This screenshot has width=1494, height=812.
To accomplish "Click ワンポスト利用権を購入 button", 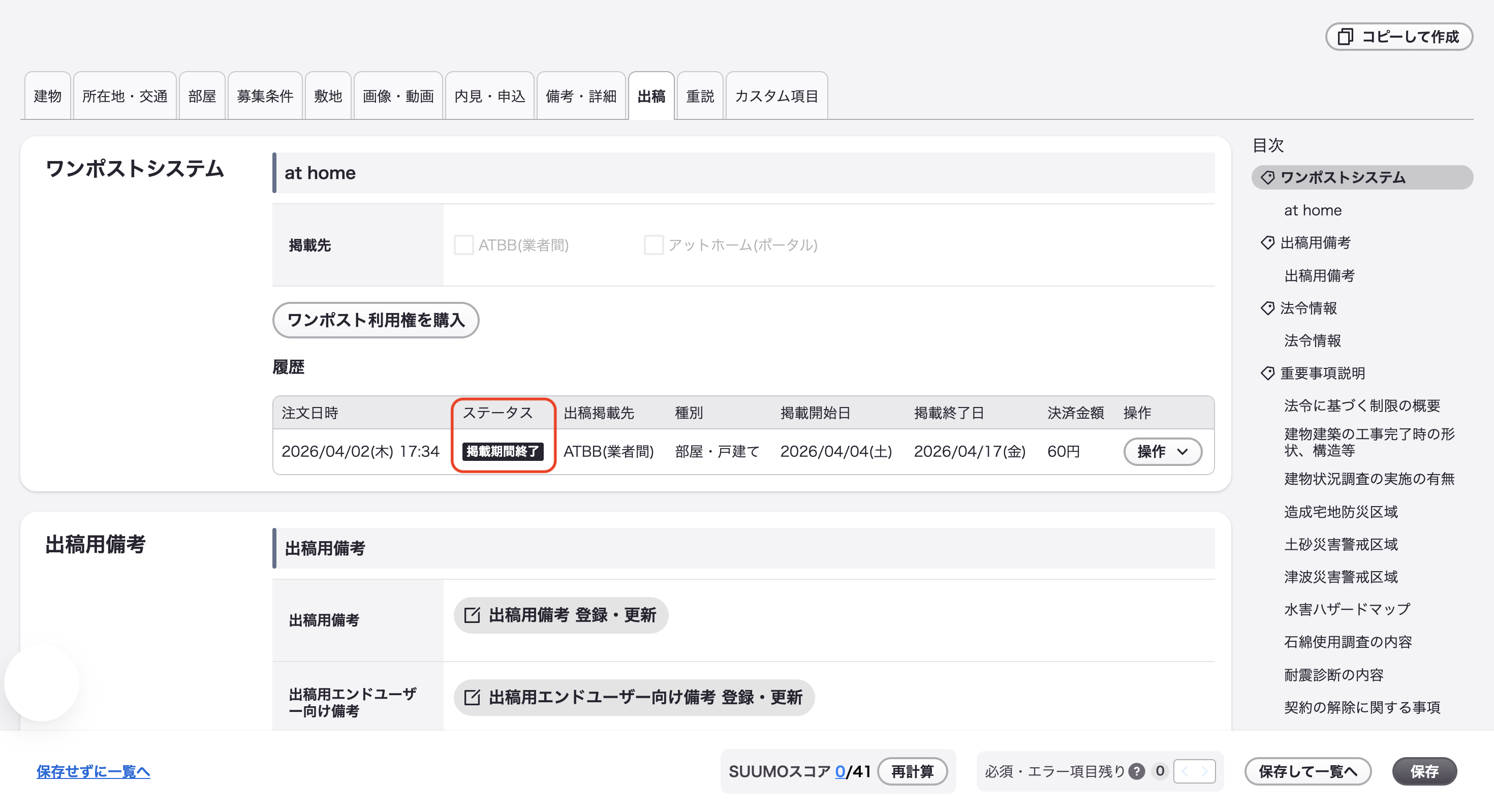I will click(x=376, y=320).
